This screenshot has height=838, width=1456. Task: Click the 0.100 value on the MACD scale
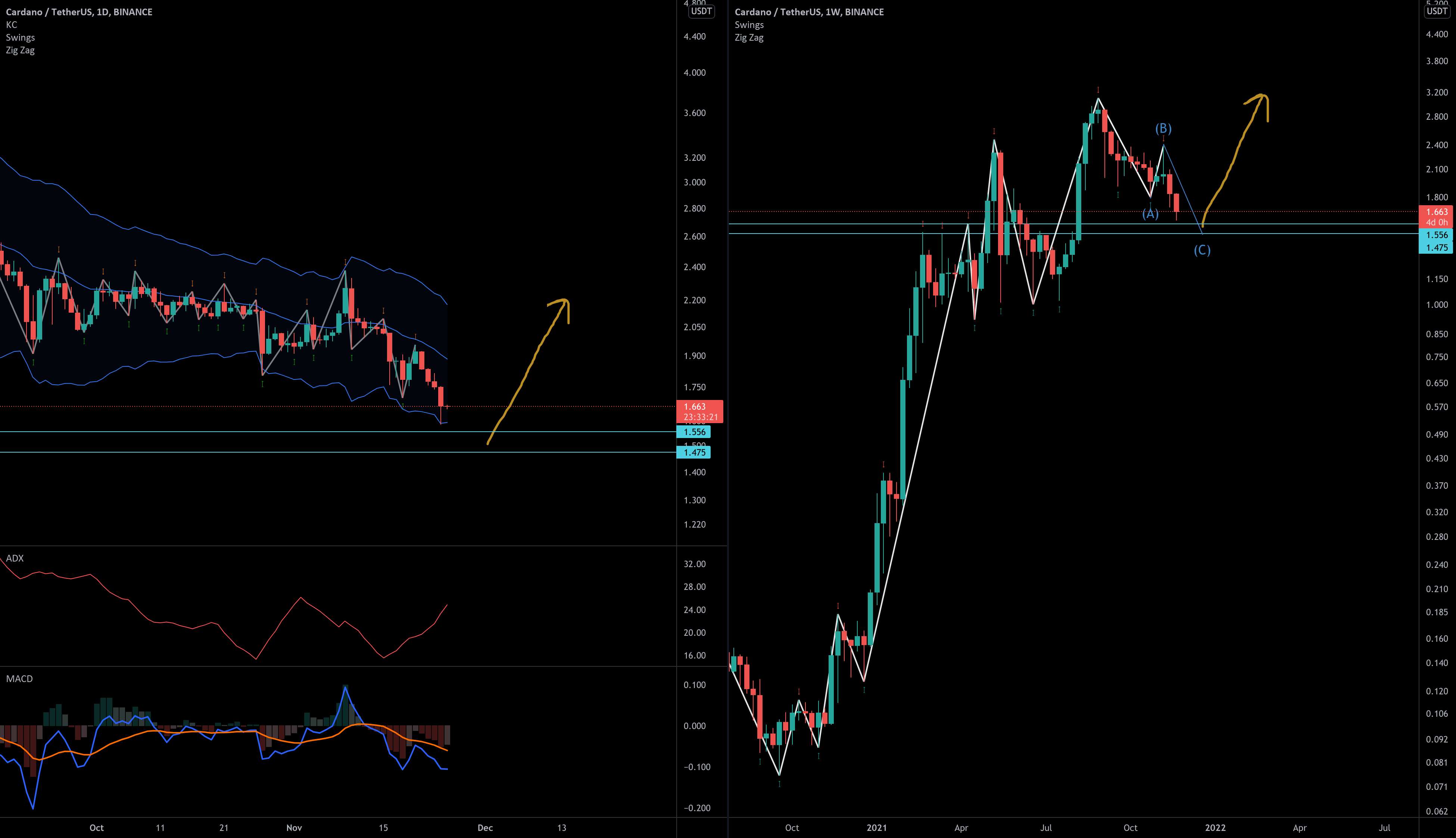coord(694,685)
